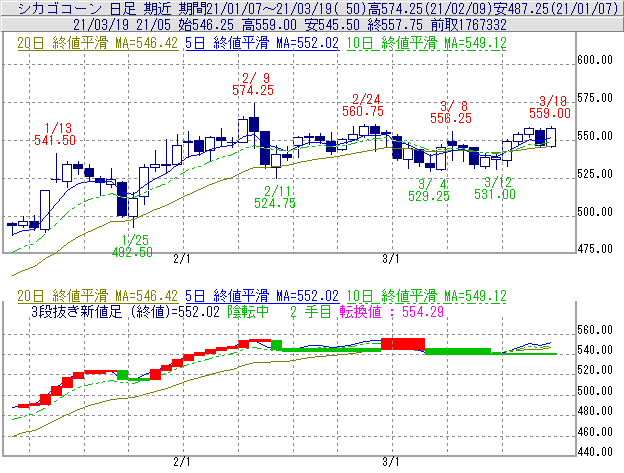
Task: Click the last white candlestick under 3/18 559.00
Action: coord(551,137)
